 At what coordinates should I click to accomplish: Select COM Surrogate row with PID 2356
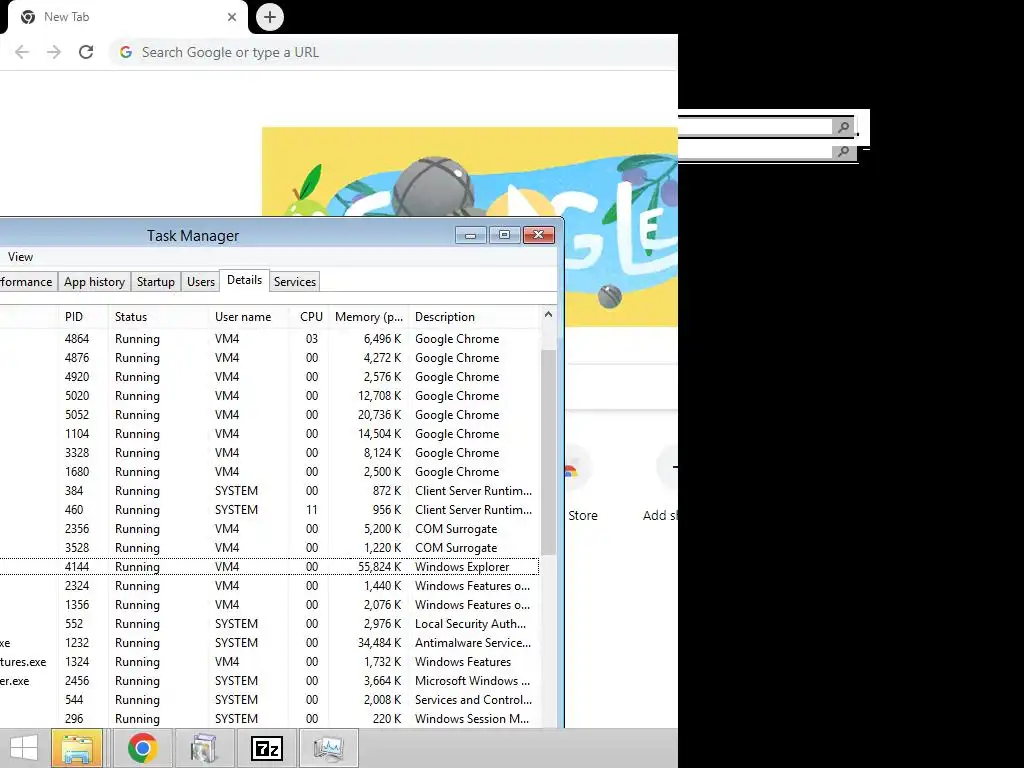270,528
